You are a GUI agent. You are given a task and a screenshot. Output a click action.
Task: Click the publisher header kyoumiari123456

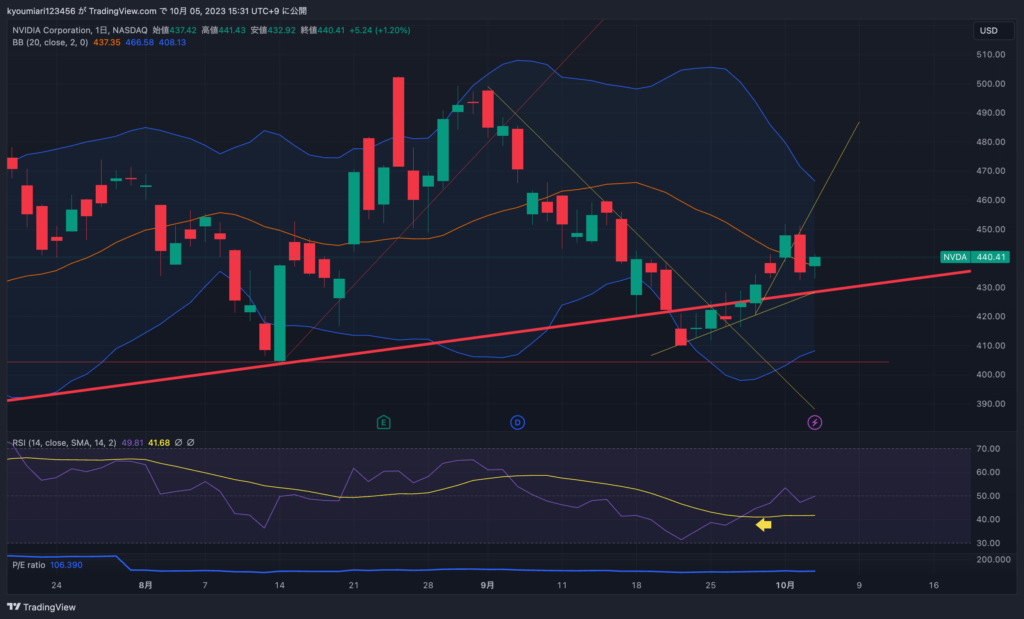point(41,11)
